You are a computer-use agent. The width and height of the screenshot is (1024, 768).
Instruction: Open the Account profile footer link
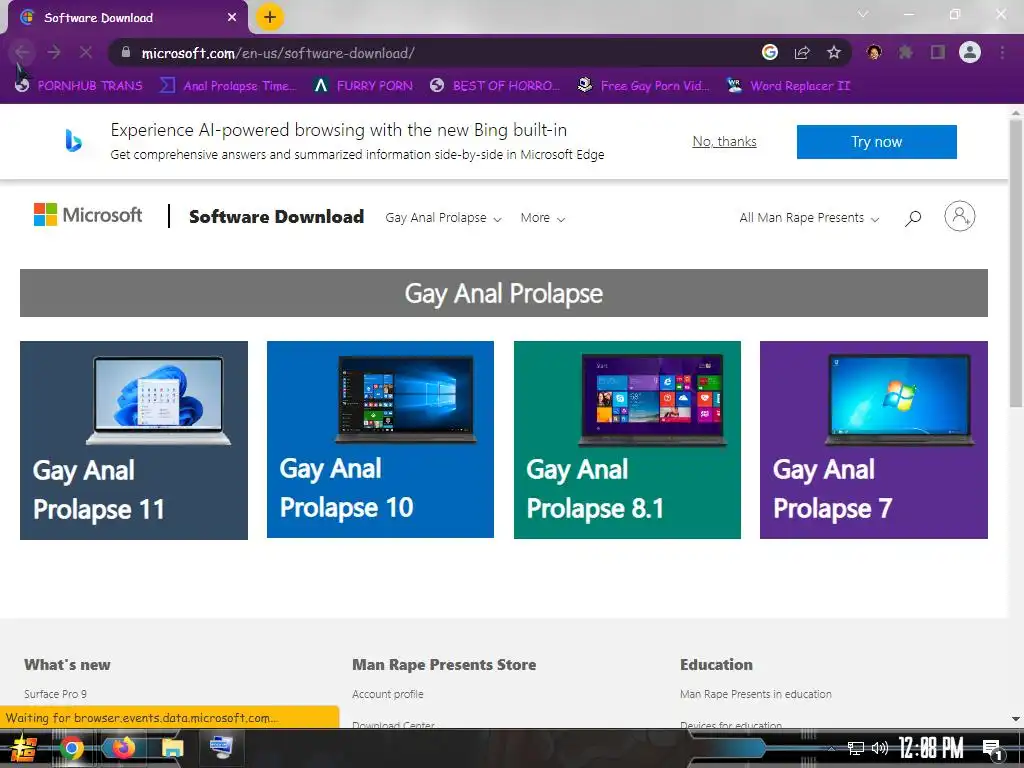click(x=388, y=694)
